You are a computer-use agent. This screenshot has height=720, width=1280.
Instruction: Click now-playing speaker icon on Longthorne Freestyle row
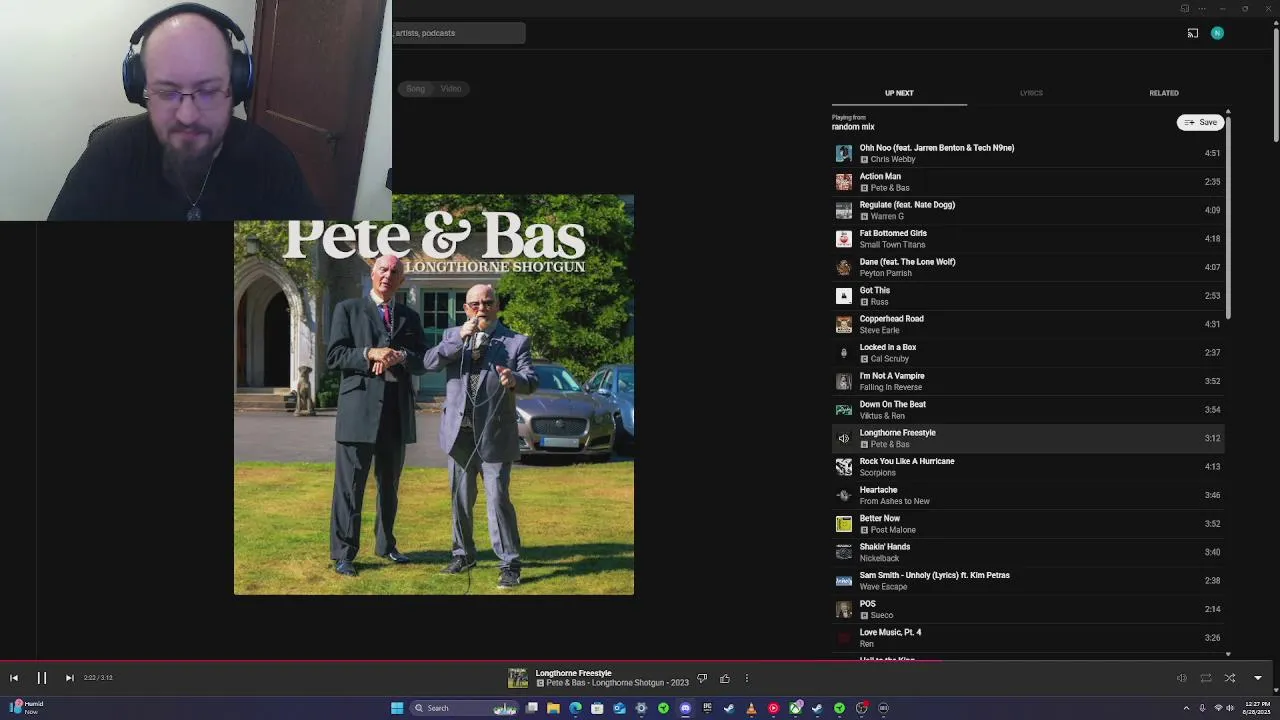coord(844,438)
